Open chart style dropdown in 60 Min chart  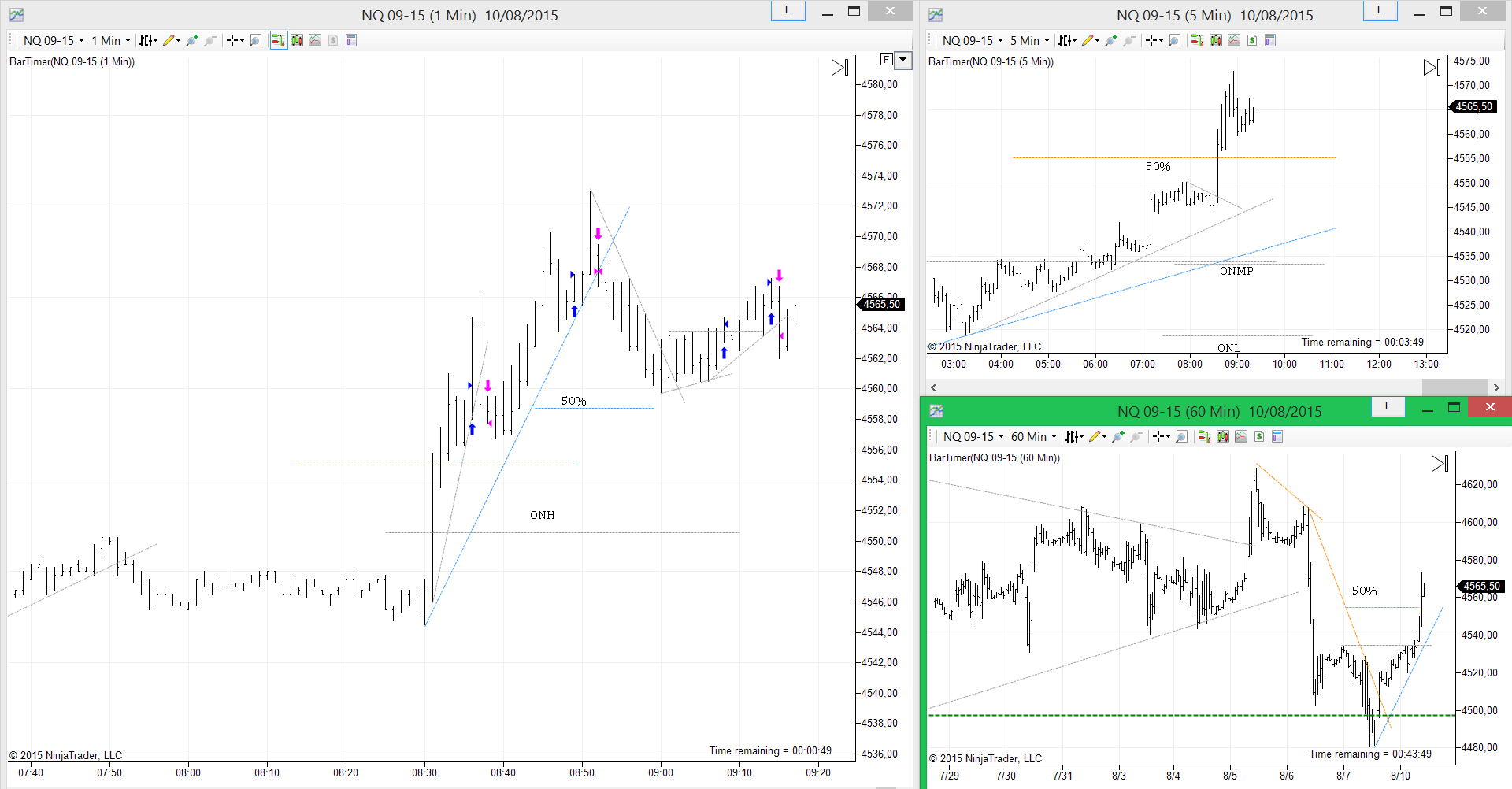click(x=1074, y=436)
